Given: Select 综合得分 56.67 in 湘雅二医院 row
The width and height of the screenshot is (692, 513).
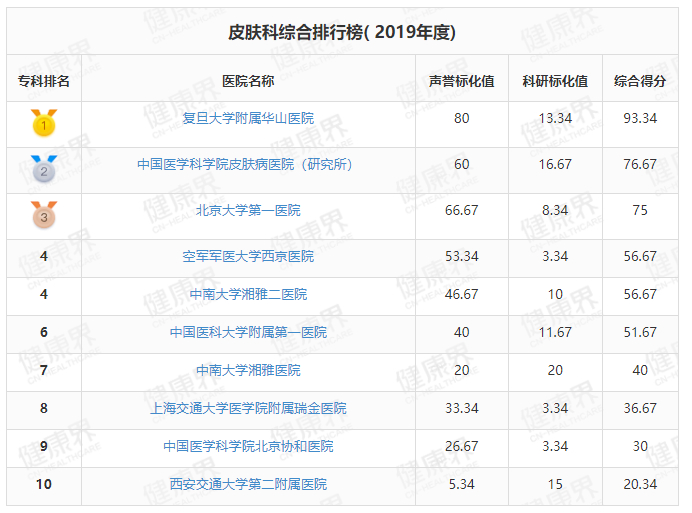Looking at the screenshot, I should tap(640, 294).
